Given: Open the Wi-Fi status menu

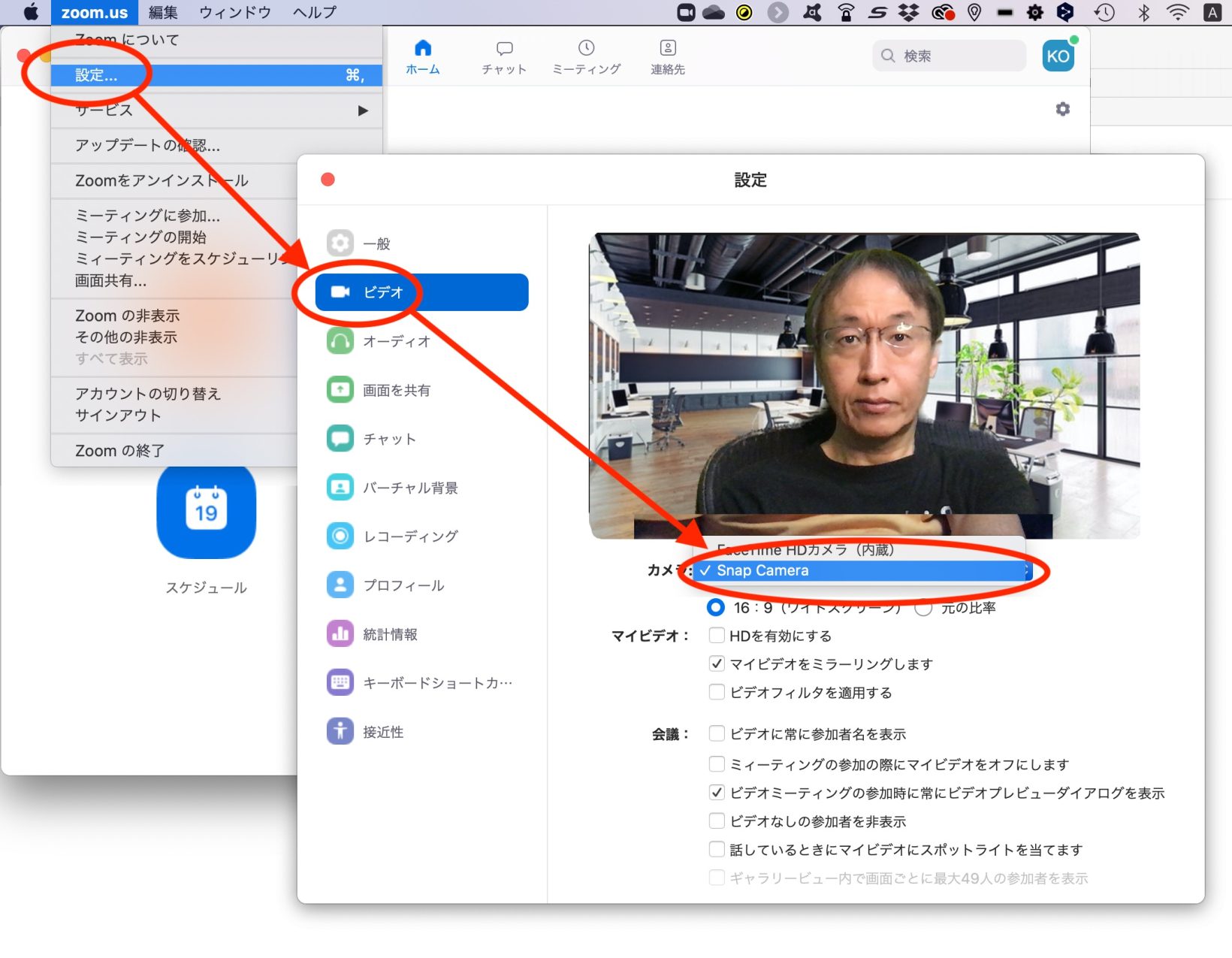Looking at the screenshot, I should pyautogui.click(x=1178, y=12).
